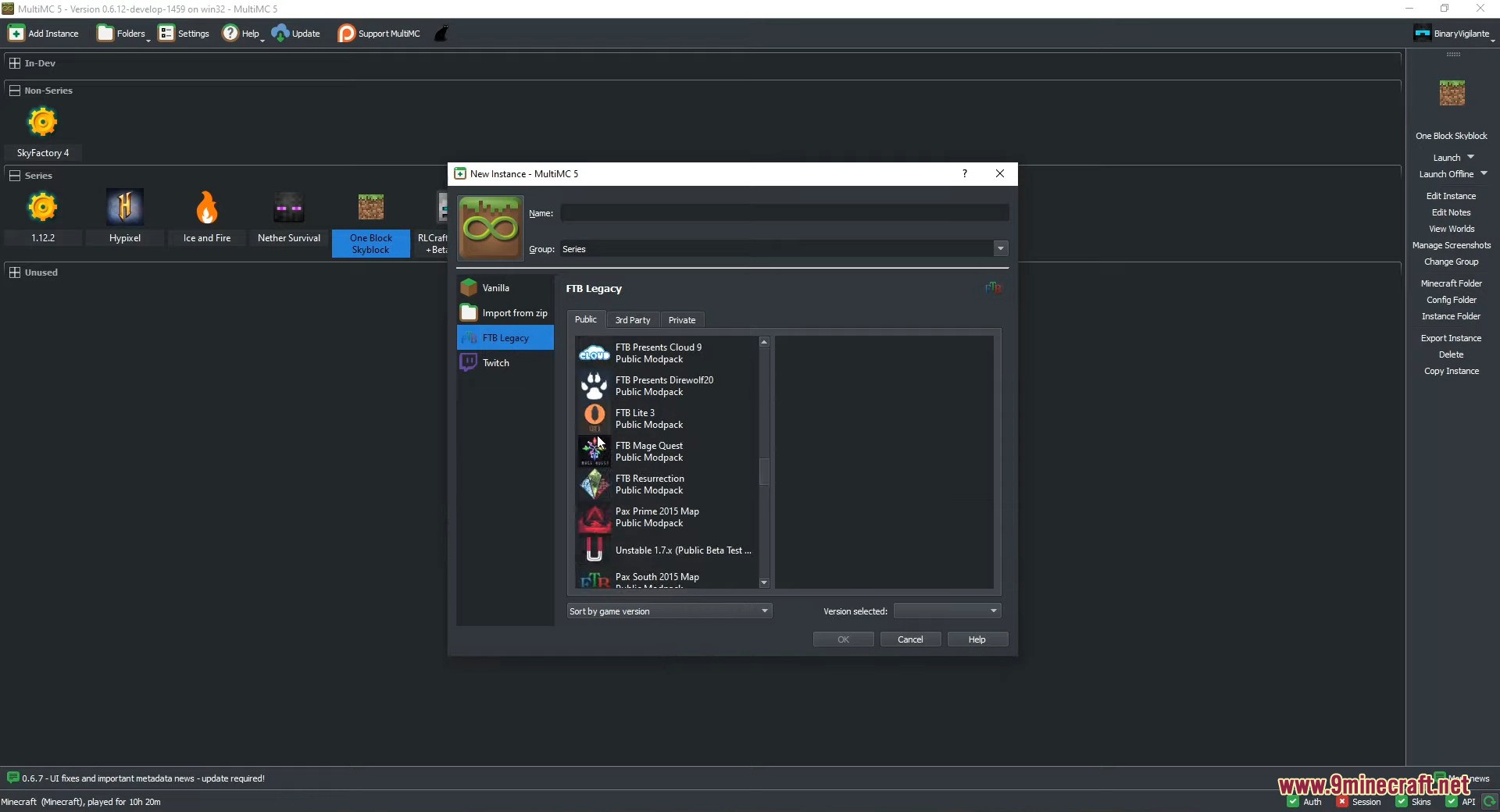Select the One Block Skyblock instance icon
1500x812 pixels.
coord(371,208)
